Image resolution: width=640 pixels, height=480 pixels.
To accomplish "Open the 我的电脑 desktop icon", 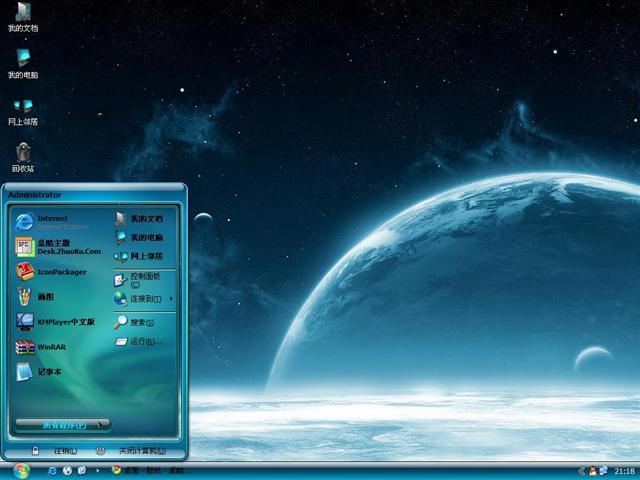I will pyautogui.click(x=23, y=64).
